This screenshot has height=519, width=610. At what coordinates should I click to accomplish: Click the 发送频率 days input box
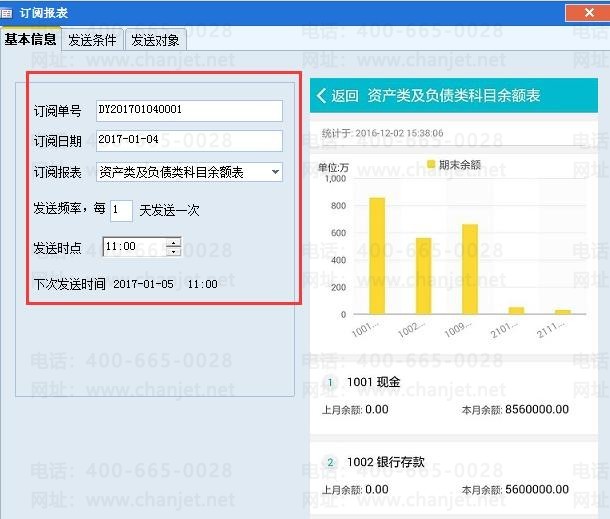tap(121, 210)
